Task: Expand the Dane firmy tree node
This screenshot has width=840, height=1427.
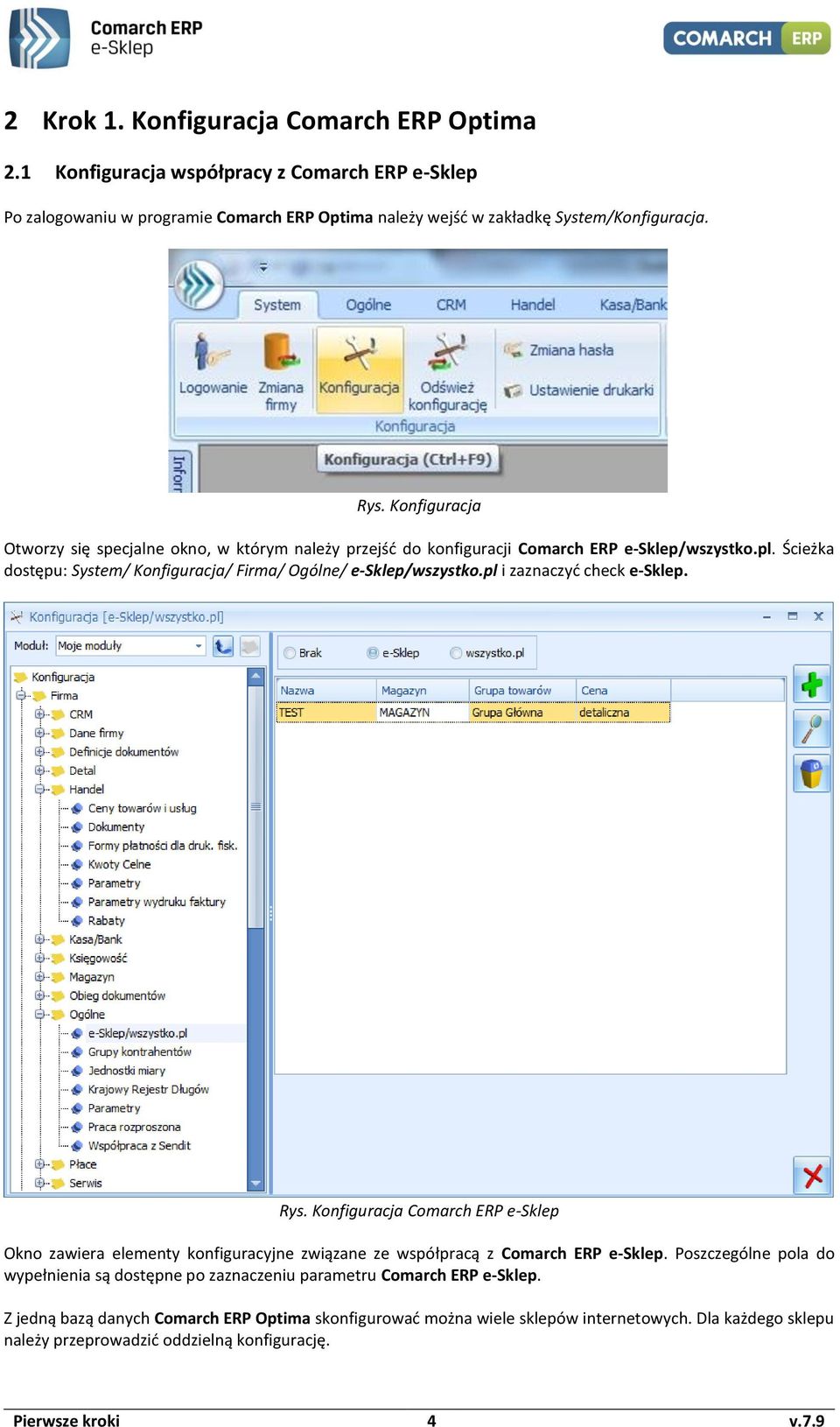Action: 39,734
